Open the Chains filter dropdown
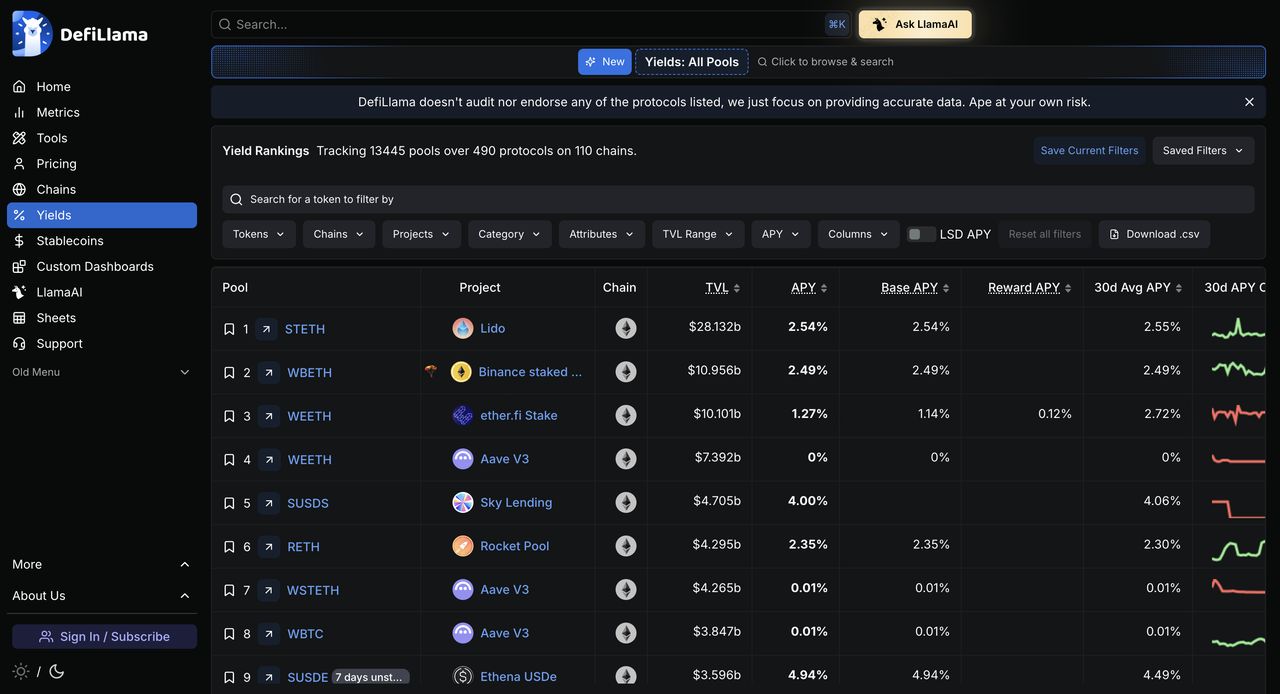This screenshot has width=1280, height=694. [x=339, y=234]
